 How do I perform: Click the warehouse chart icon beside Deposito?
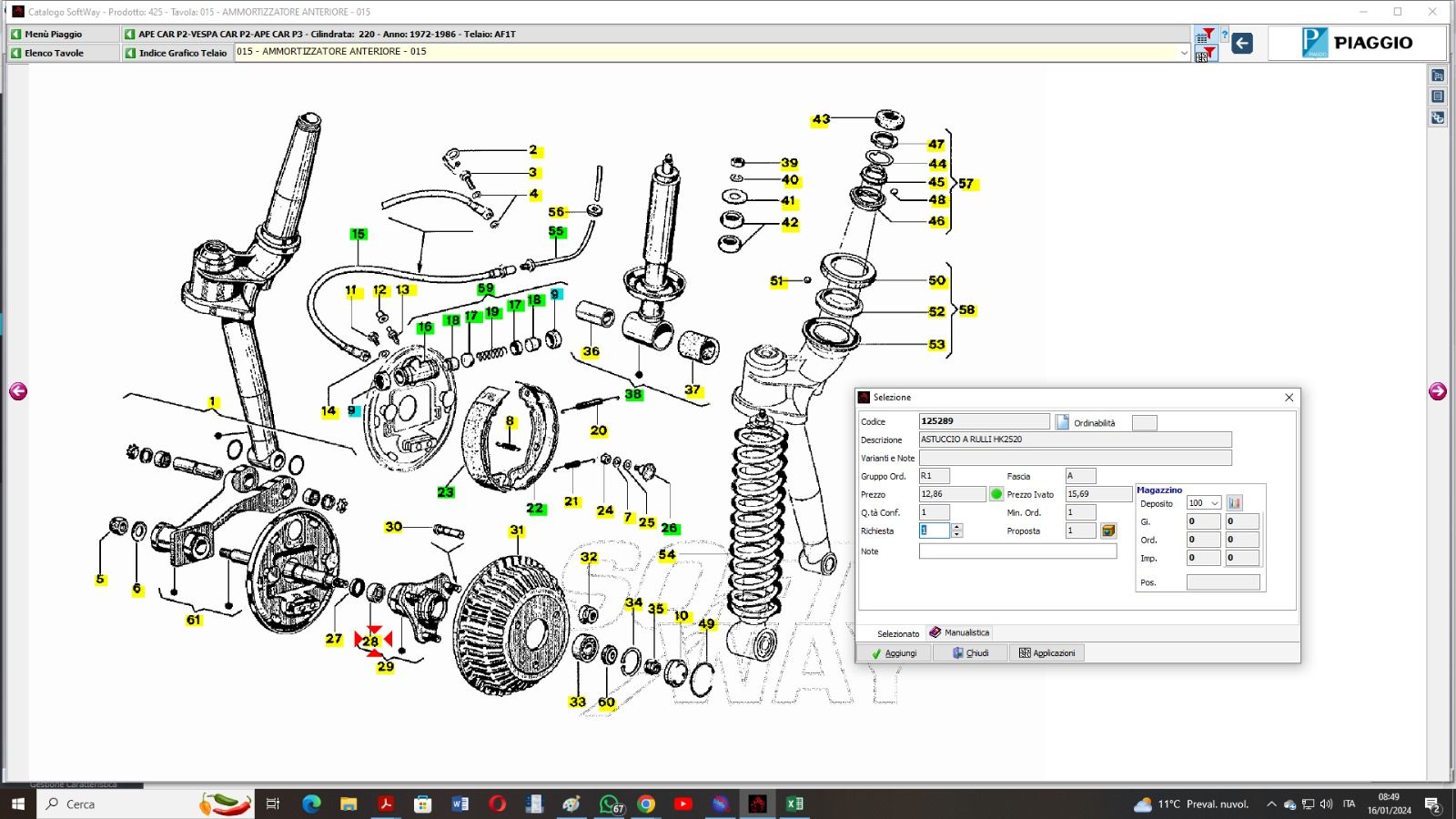click(1235, 503)
